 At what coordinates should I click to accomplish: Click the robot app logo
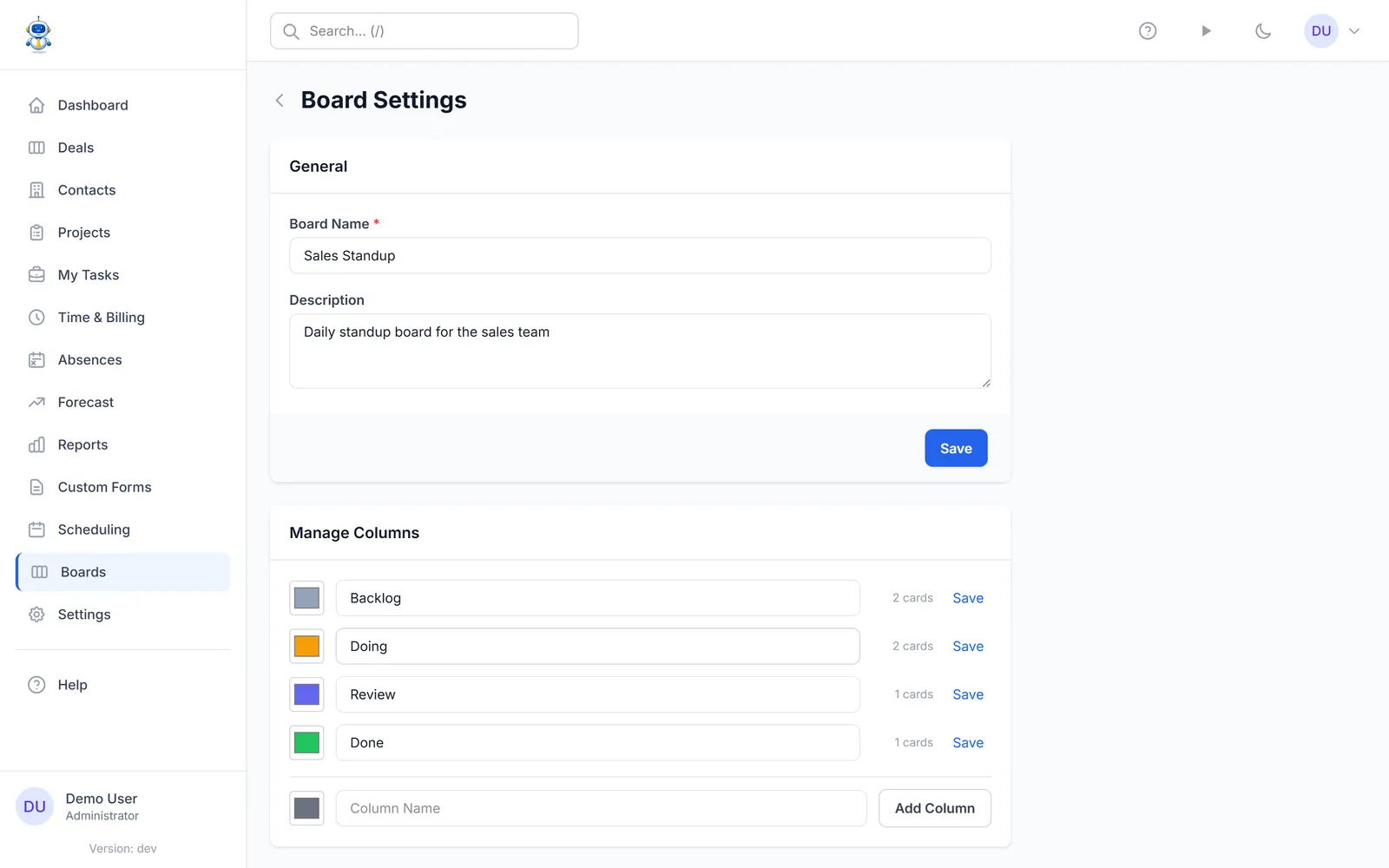point(38,35)
